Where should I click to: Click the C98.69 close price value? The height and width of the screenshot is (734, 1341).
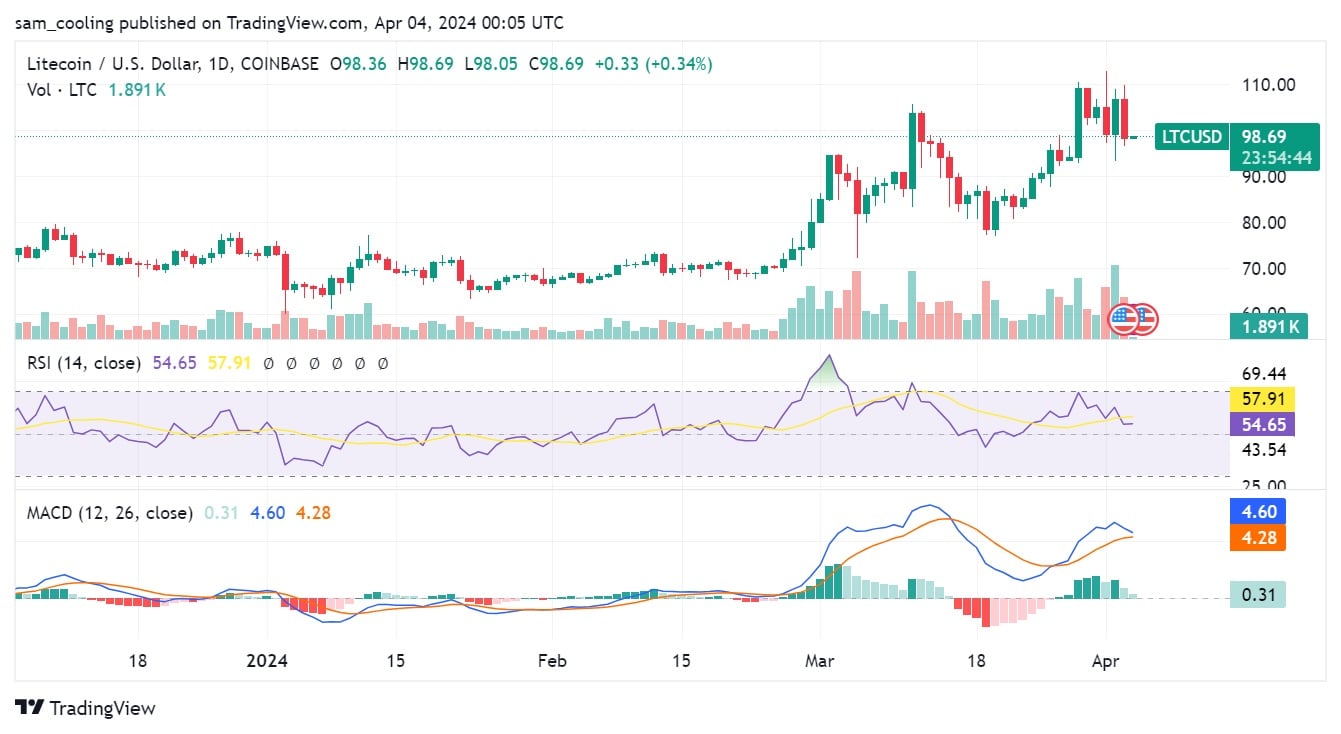(x=556, y=64)
